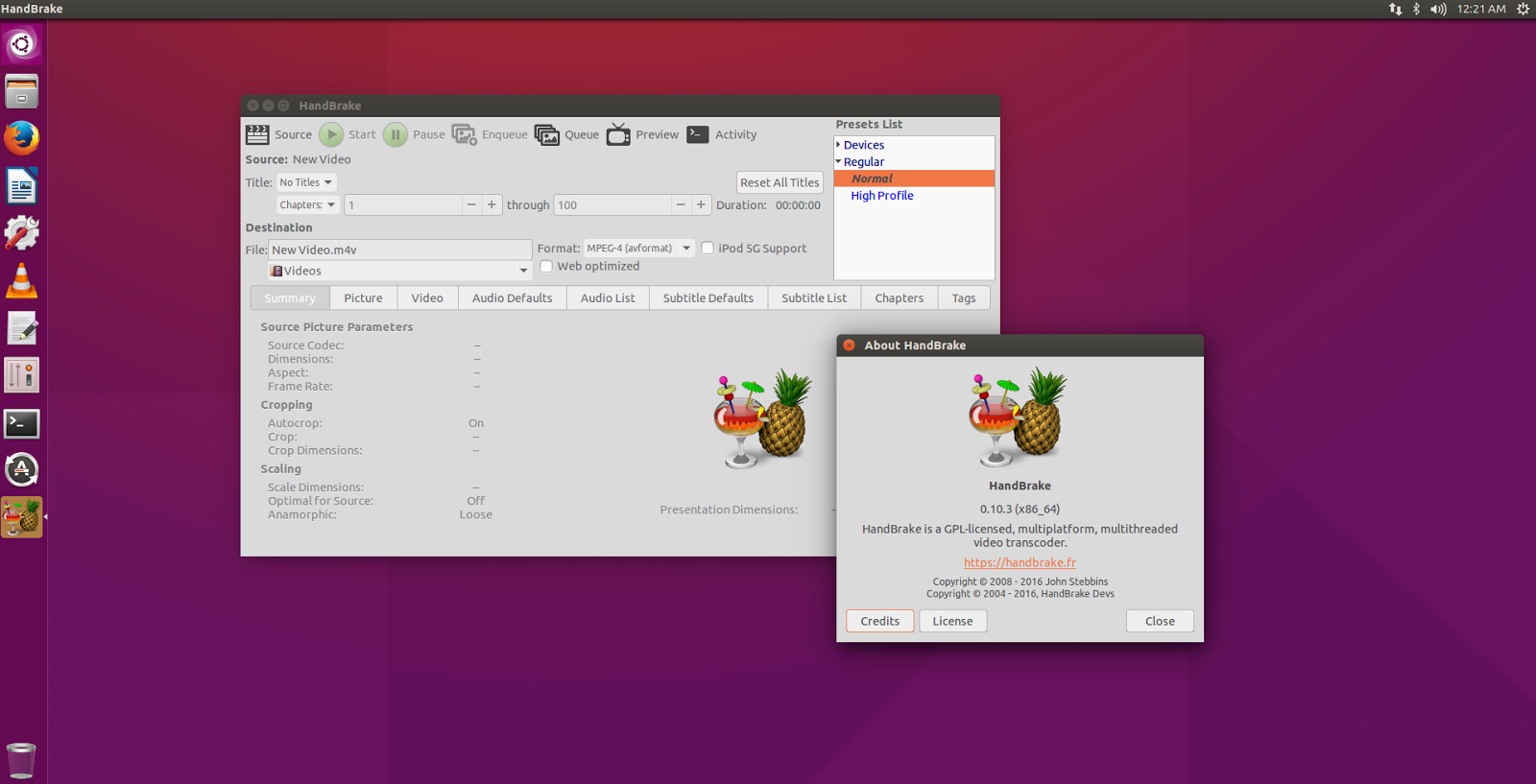Open the Title dropdown showing No Titles
The image size is (1536, 784).
(306, 182)
